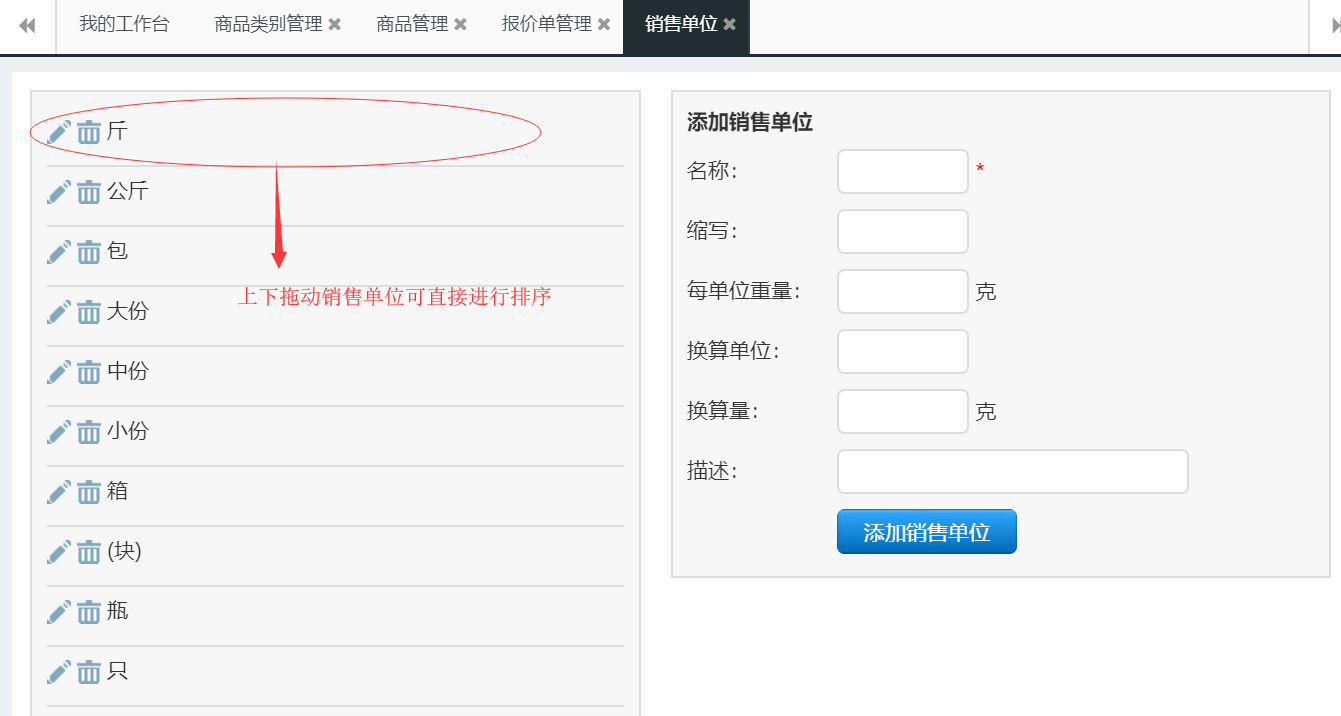Open edit for the 中份 unit
The height and width of the screenshot is (716, 1341).
pyautogui.click(x=59, y=372)
